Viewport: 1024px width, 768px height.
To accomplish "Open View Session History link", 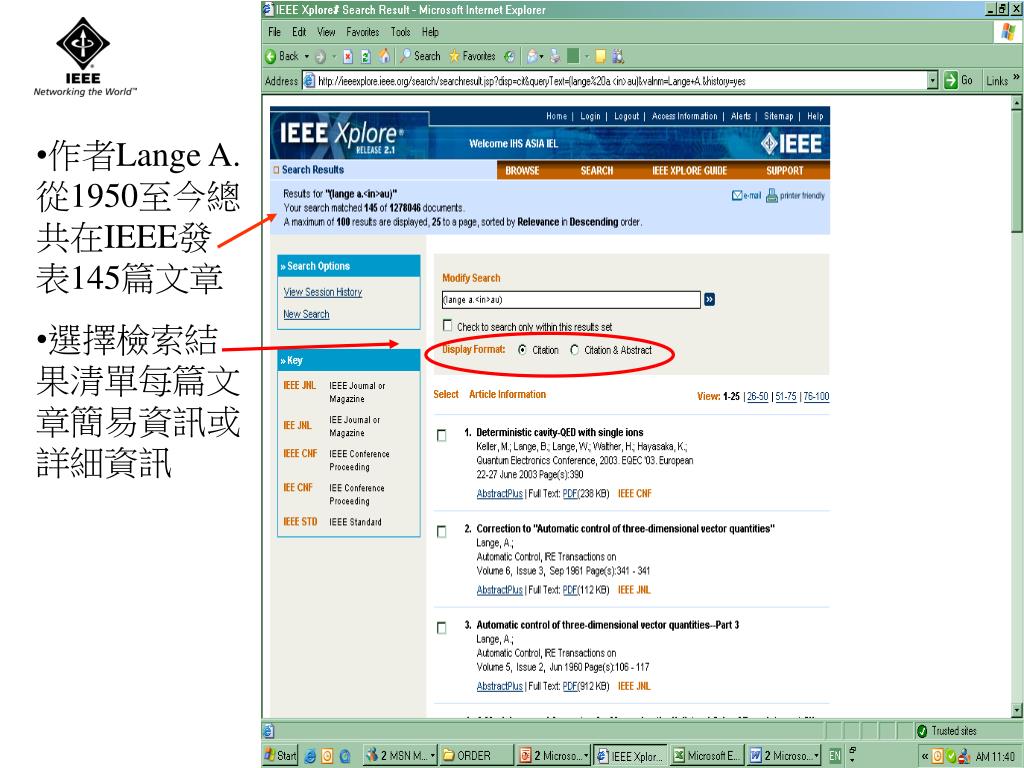I will click(x=323, y=292).
